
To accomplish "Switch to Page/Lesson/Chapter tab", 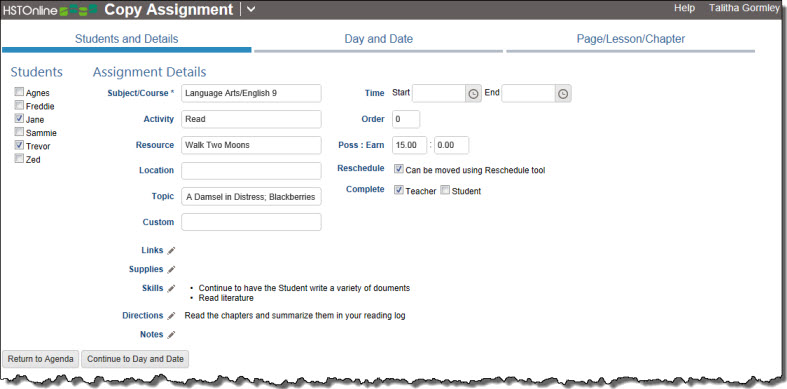I will pyautogui.click(x=630, y=39).
